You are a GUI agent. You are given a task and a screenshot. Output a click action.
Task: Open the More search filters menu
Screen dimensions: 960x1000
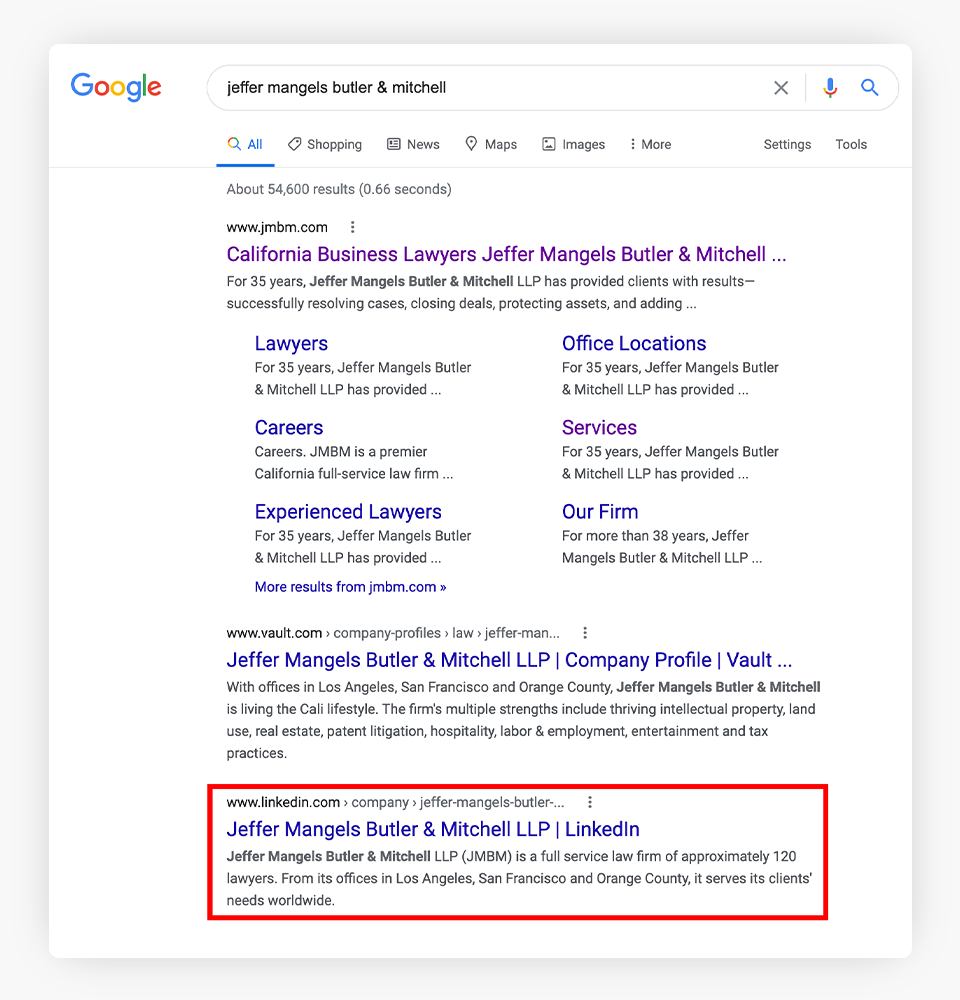[650, 144]
